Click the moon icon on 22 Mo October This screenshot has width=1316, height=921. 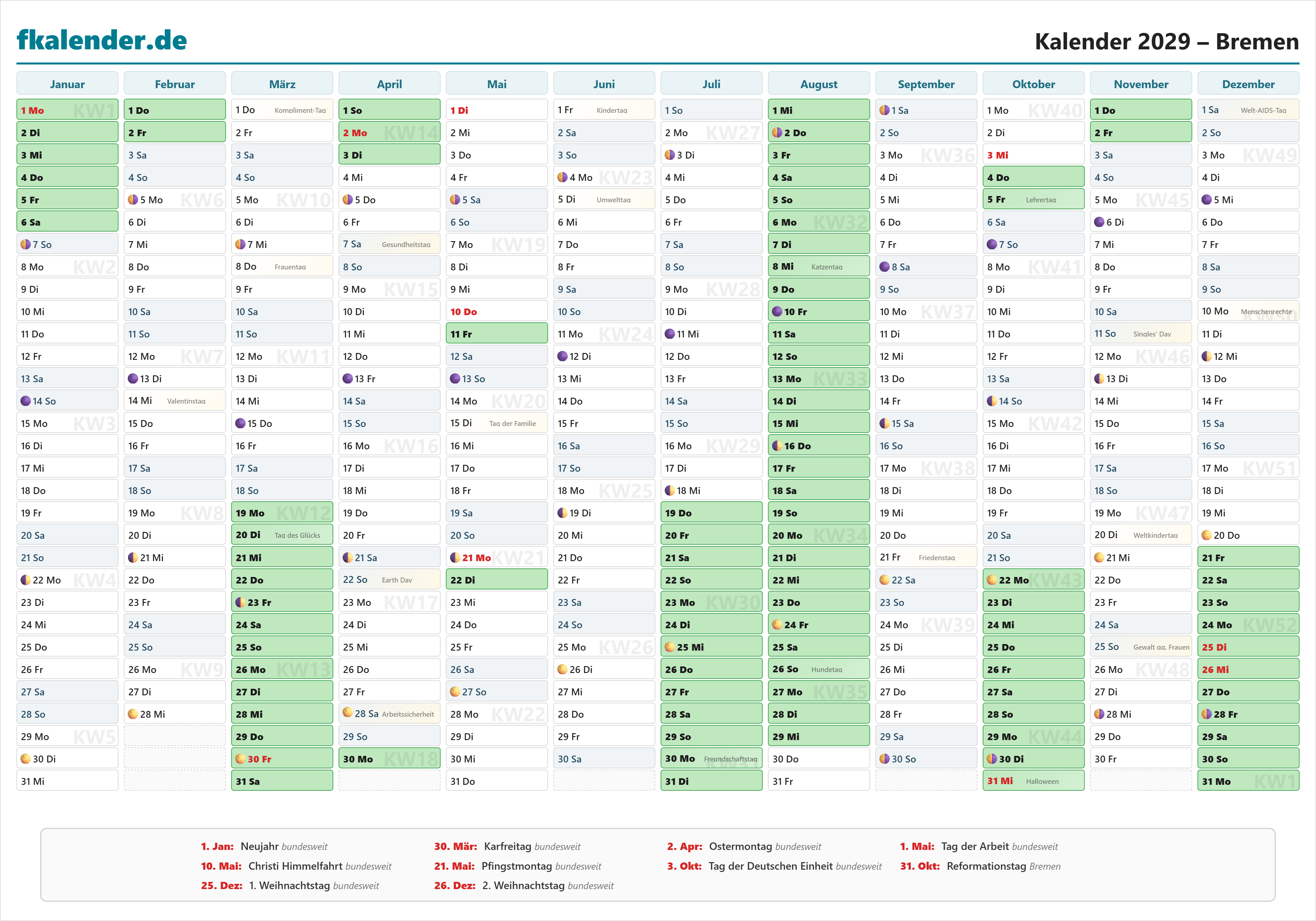[x=992, y=580]
